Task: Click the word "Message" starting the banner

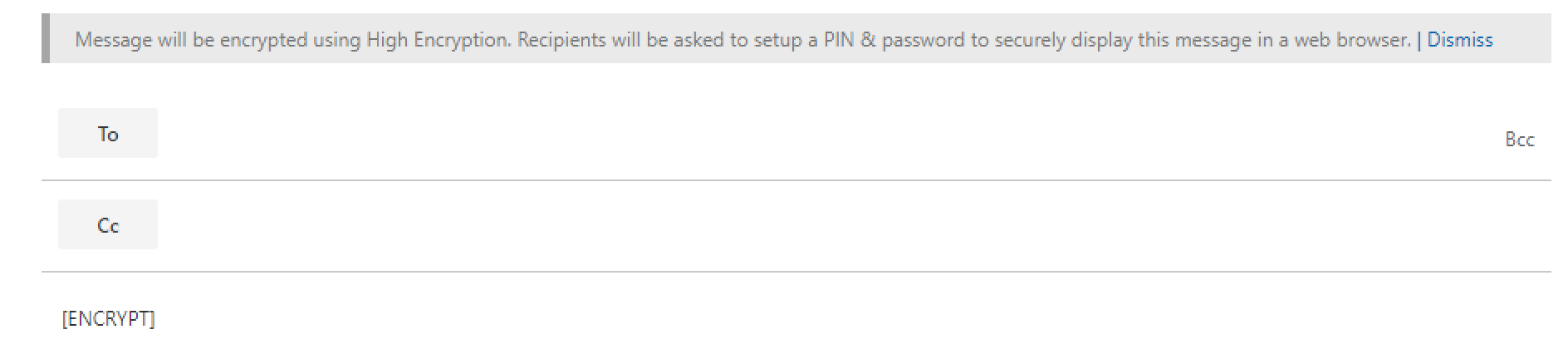Action: (x=113, y=40)
